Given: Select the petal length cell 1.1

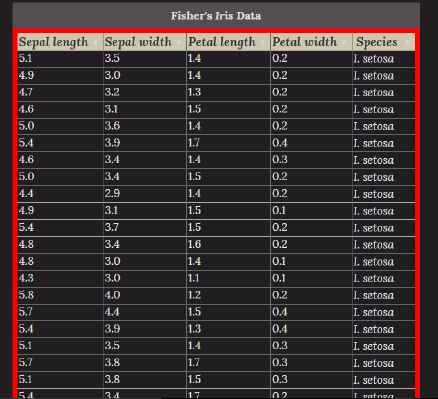Looking at the screenshot, I should click(228, 278).
